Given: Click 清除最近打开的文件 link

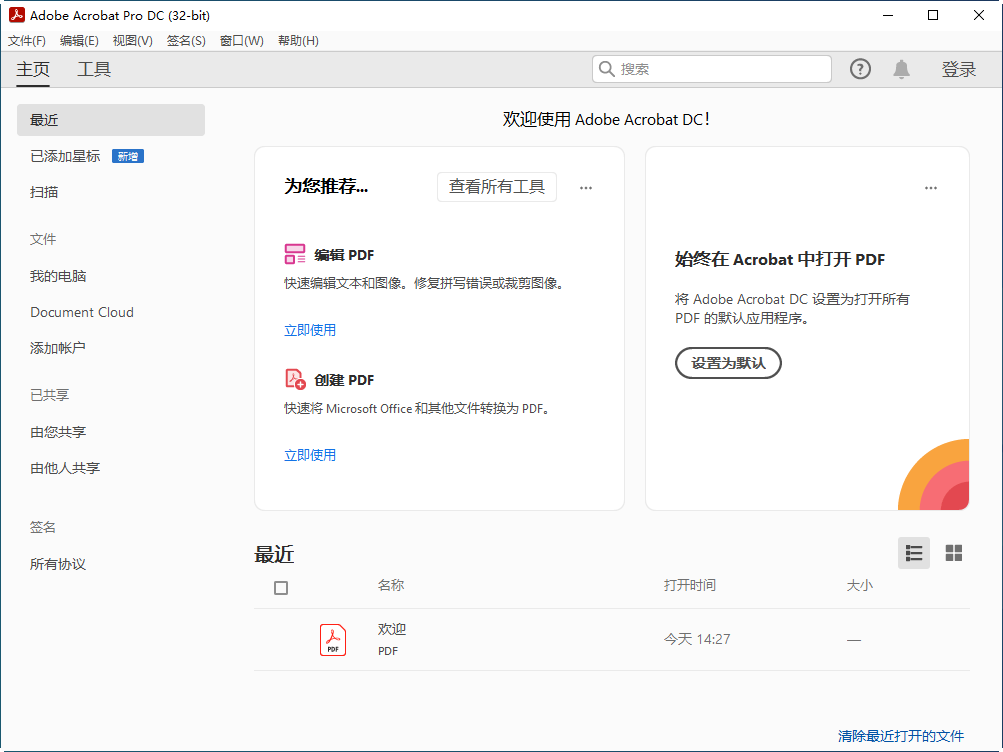Looking at the screenshot, I should (x=901, y=736).
